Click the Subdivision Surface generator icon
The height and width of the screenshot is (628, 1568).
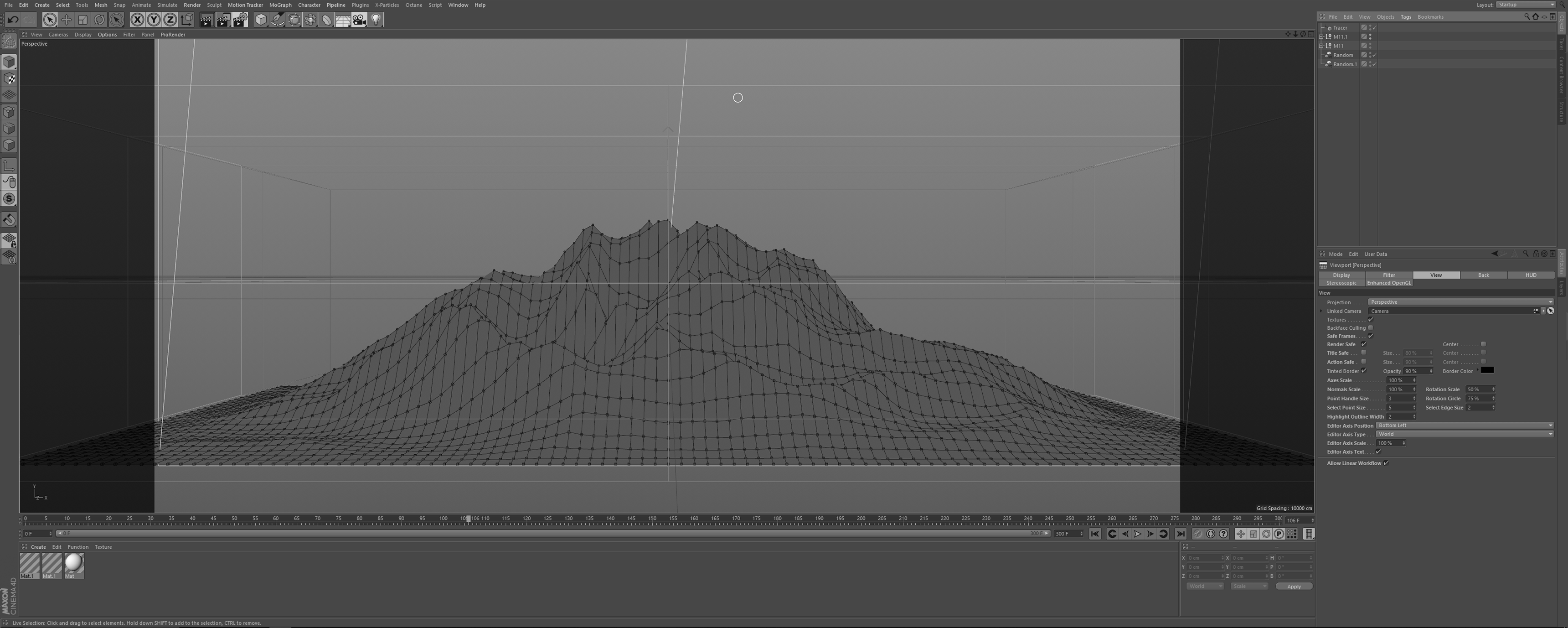[x=294, y=20]
